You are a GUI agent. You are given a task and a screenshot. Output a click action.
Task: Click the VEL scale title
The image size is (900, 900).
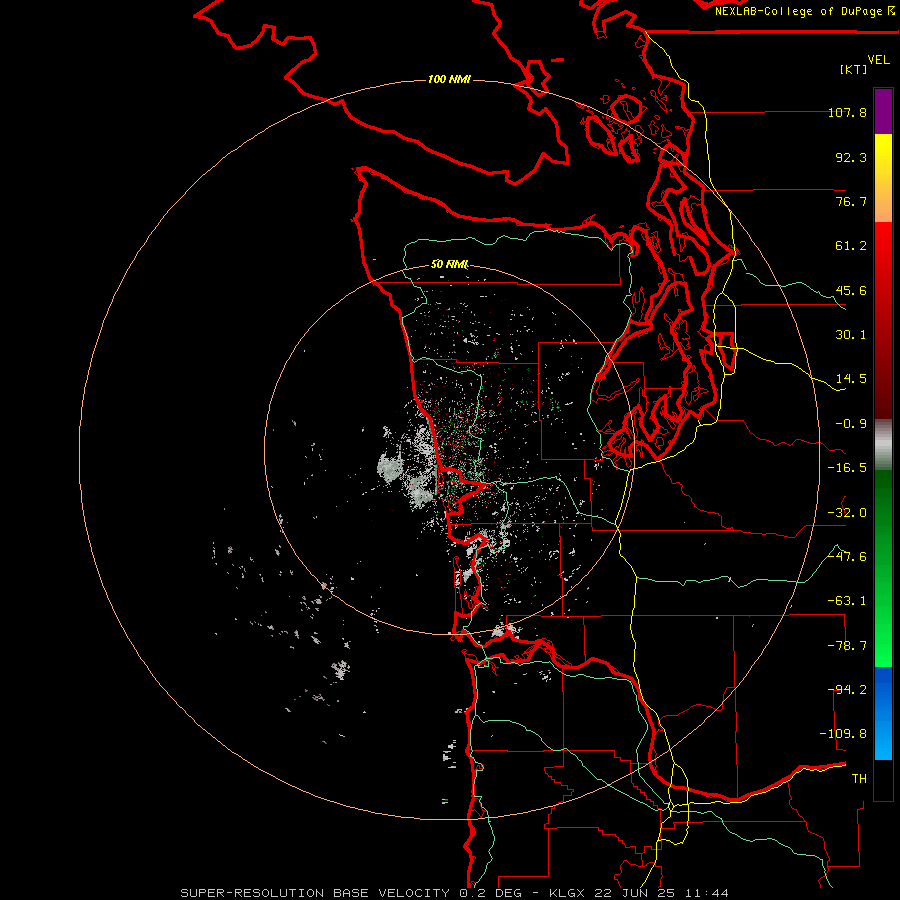(x=878, y=60)
